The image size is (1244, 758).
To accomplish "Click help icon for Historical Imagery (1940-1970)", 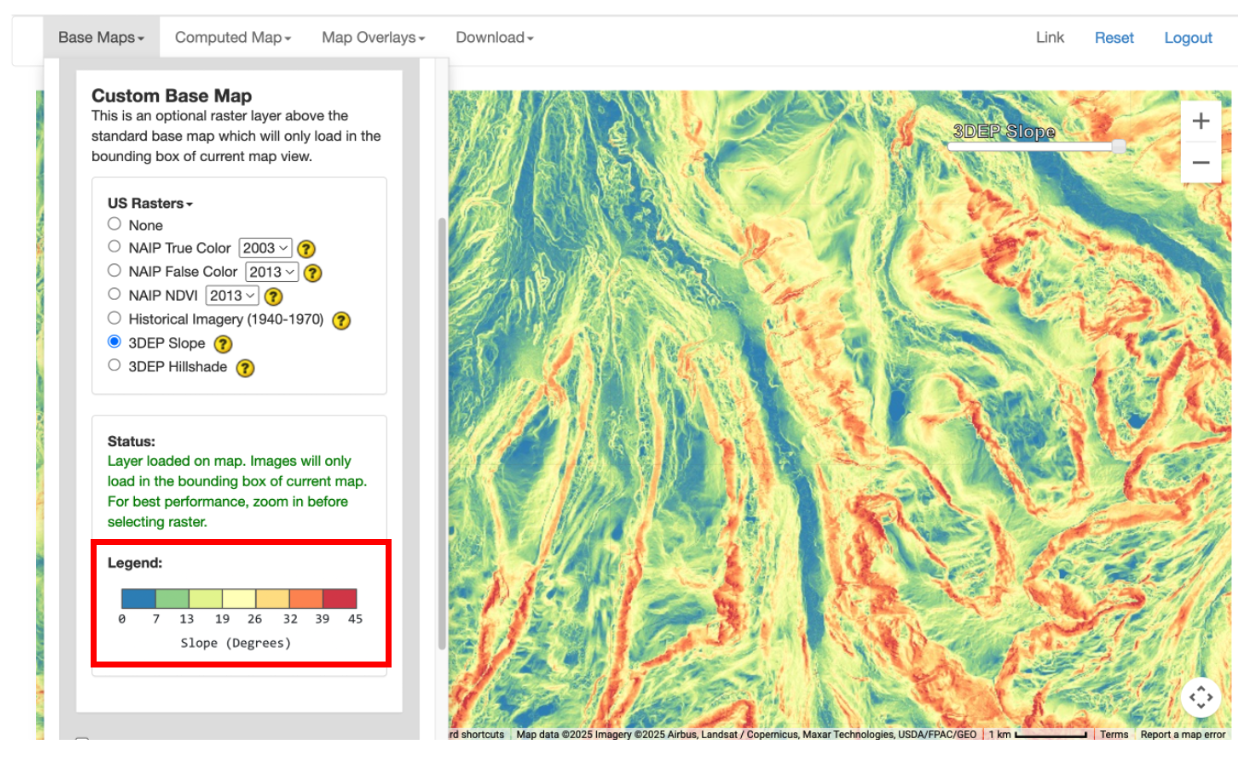I will click(x=341, y=320).
